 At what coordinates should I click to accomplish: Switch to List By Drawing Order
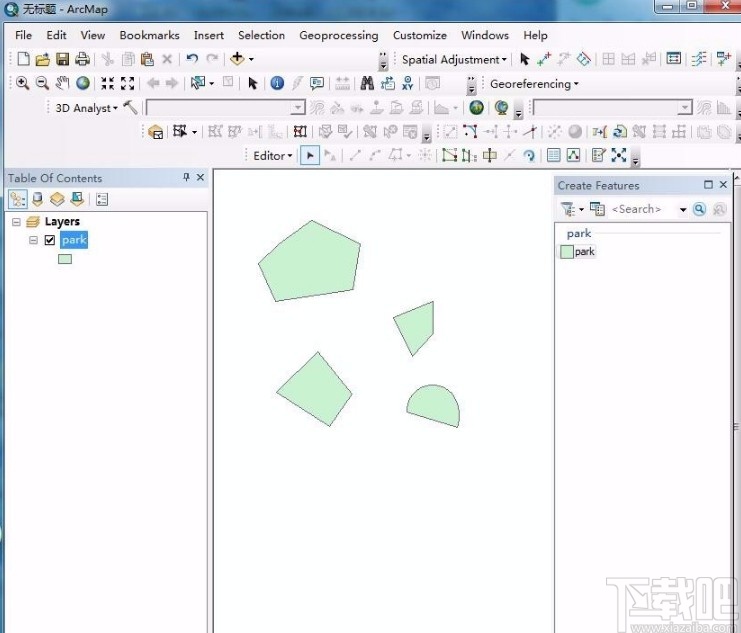pos(17,199)
